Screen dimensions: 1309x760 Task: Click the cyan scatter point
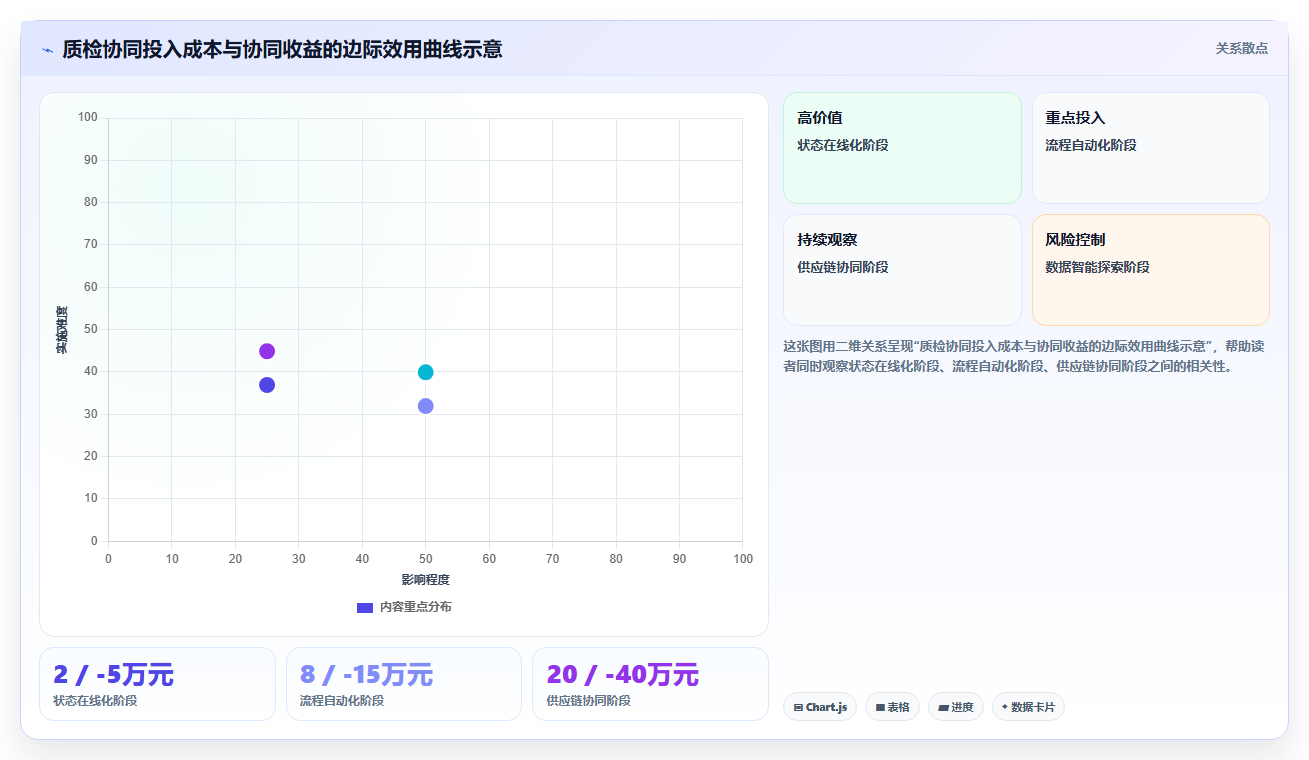[x=425, y=372]
